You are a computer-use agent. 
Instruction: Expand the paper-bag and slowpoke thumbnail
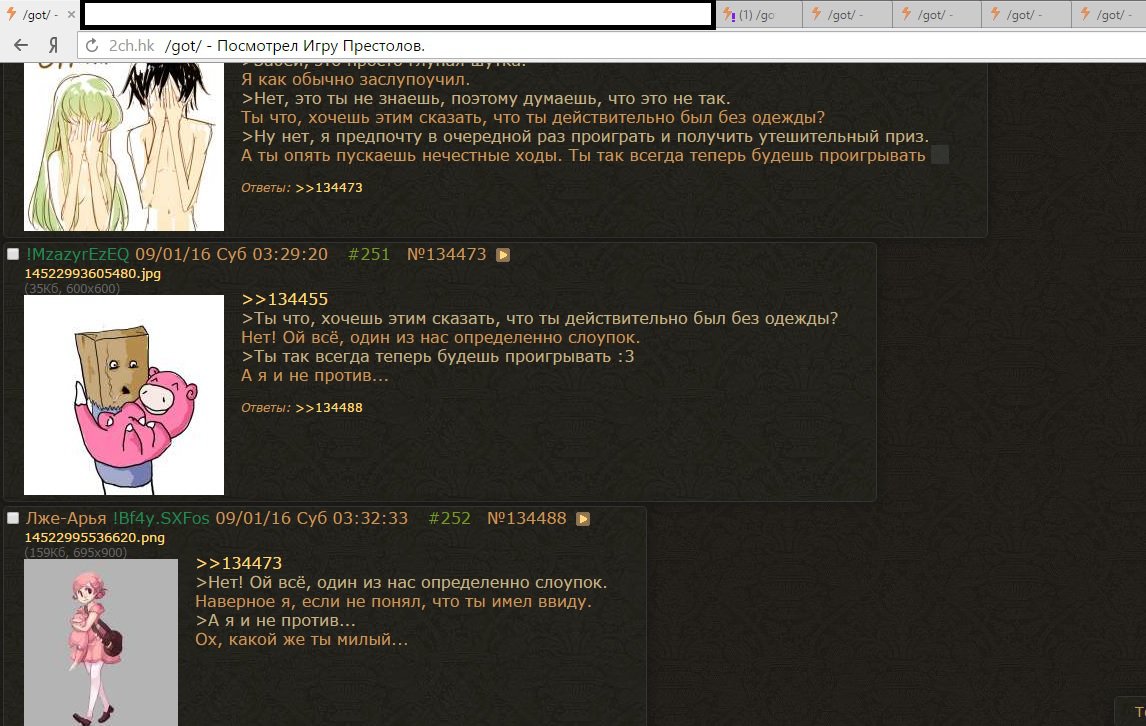tap(124, 395)
